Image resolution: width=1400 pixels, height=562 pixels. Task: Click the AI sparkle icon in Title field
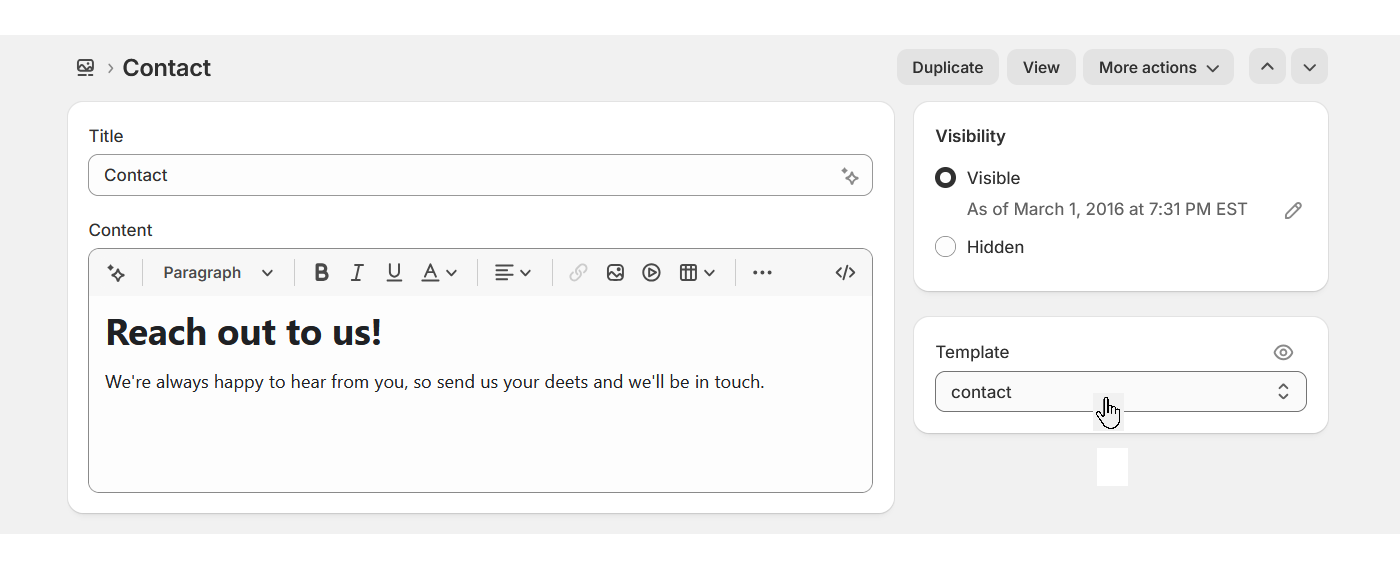[x=850, y=176]
